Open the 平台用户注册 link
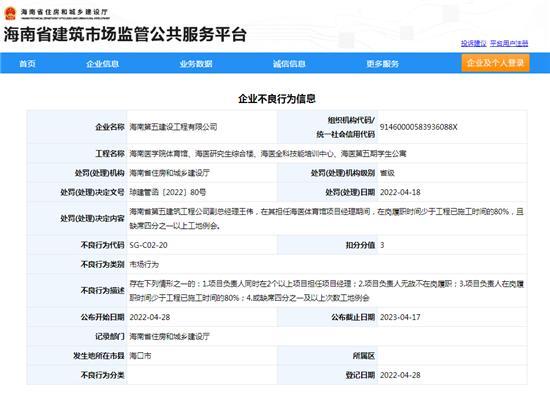Screen dimensions: 550x393 coord(509,43)
